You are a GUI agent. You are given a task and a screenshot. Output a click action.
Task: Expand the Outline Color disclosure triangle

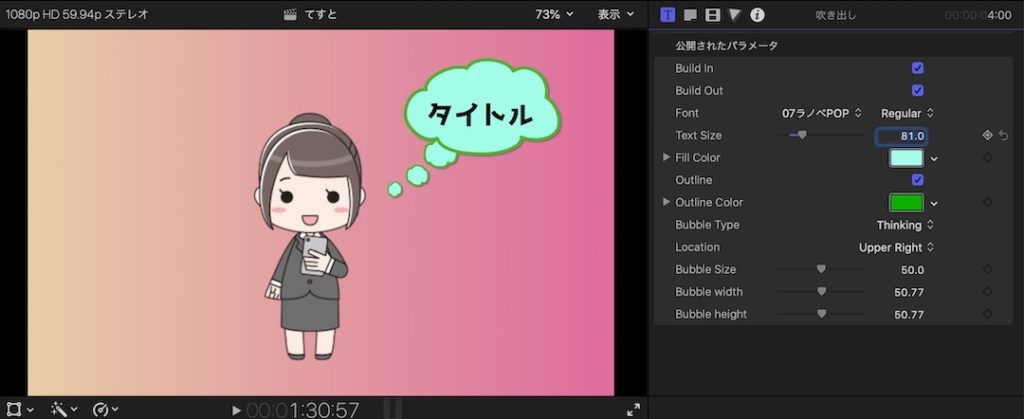point(666,202)
